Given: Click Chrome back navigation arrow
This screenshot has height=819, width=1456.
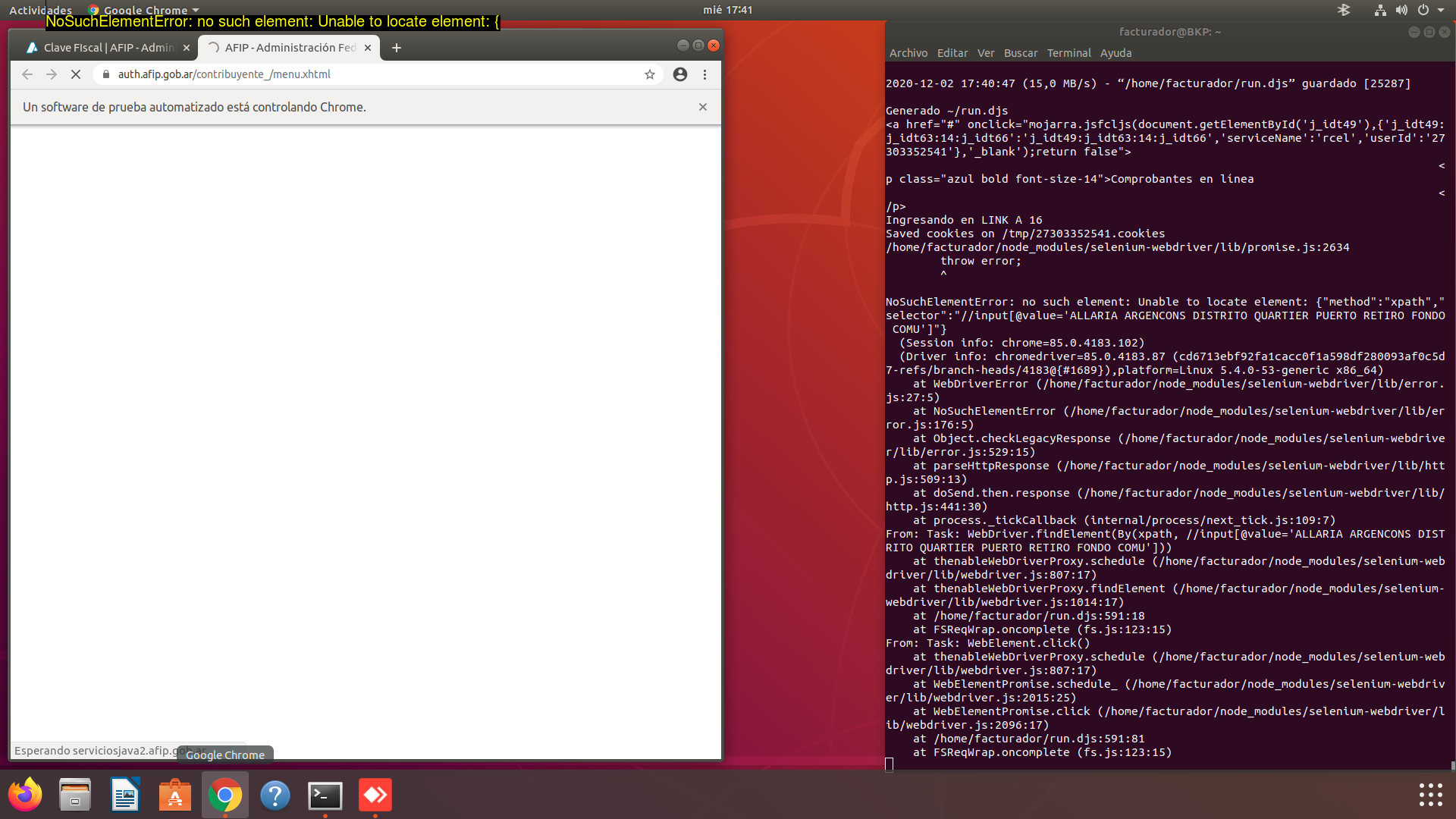Looking at the screenshot, I should tap(27, 74).
